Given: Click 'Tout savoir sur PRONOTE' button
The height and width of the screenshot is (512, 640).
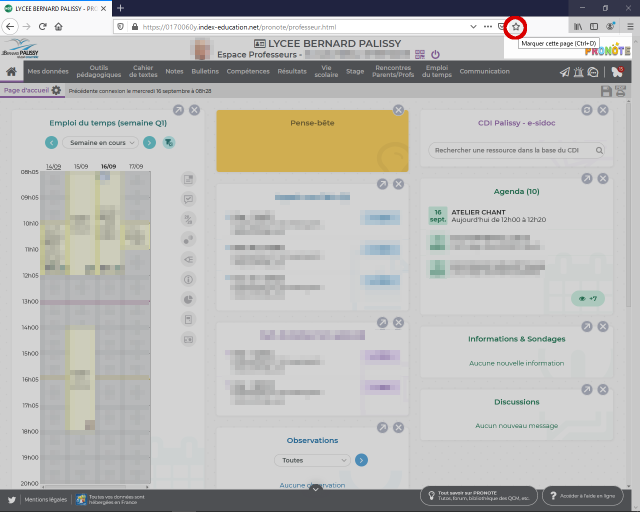Looking at the screenshot, I should point(476,496).
